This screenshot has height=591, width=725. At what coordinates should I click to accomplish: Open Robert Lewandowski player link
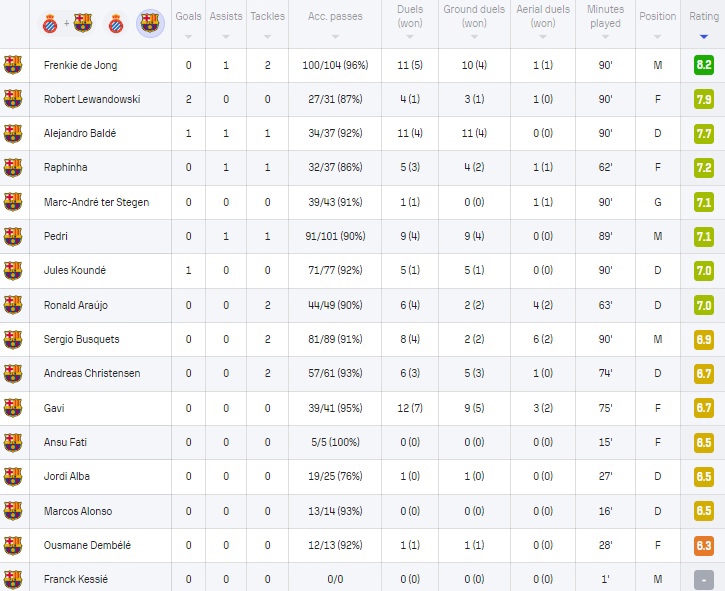[90, 100]
